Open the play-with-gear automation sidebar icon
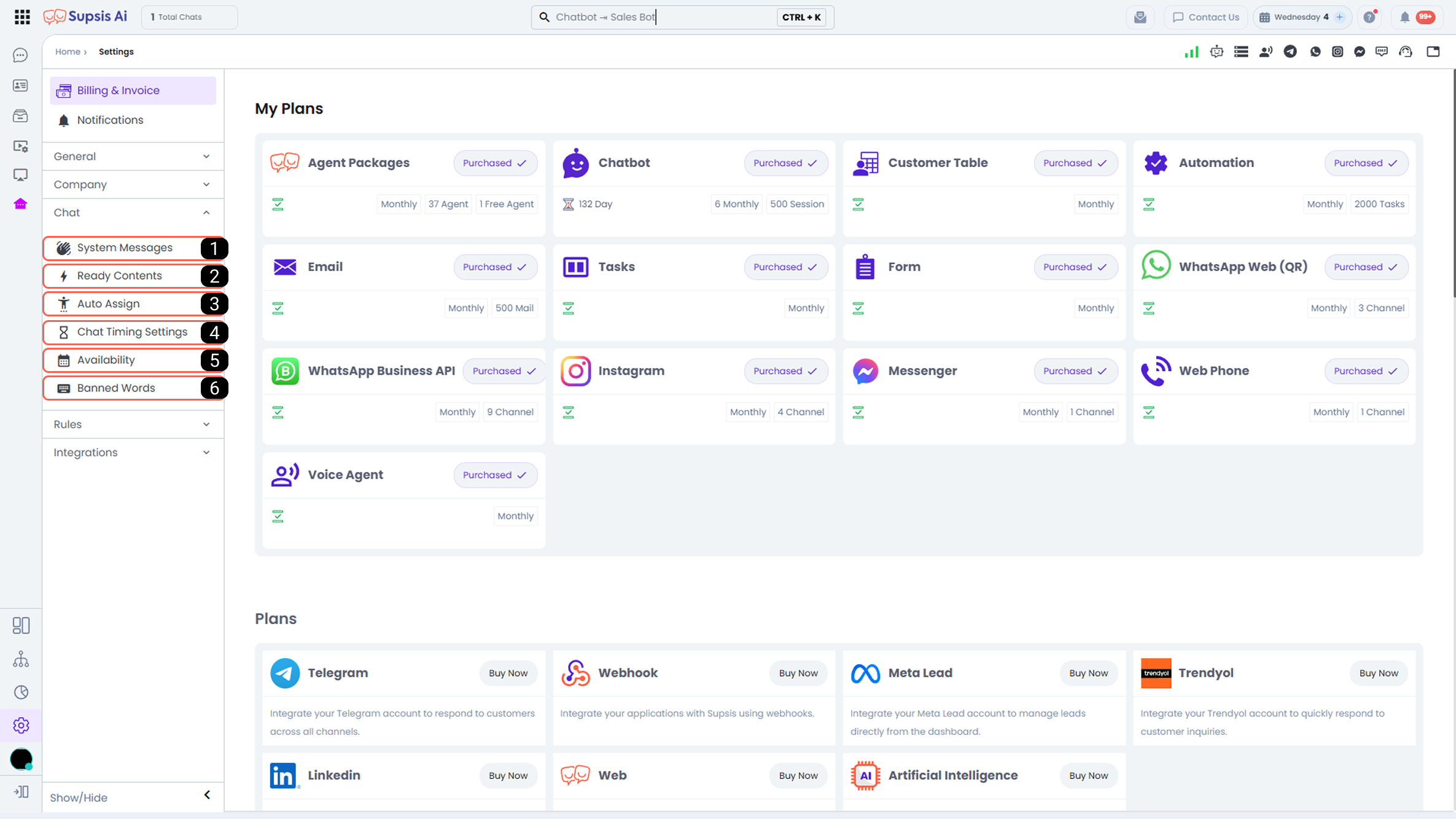This screenshot has width=1456, height=819. click(x=20, y=146)
